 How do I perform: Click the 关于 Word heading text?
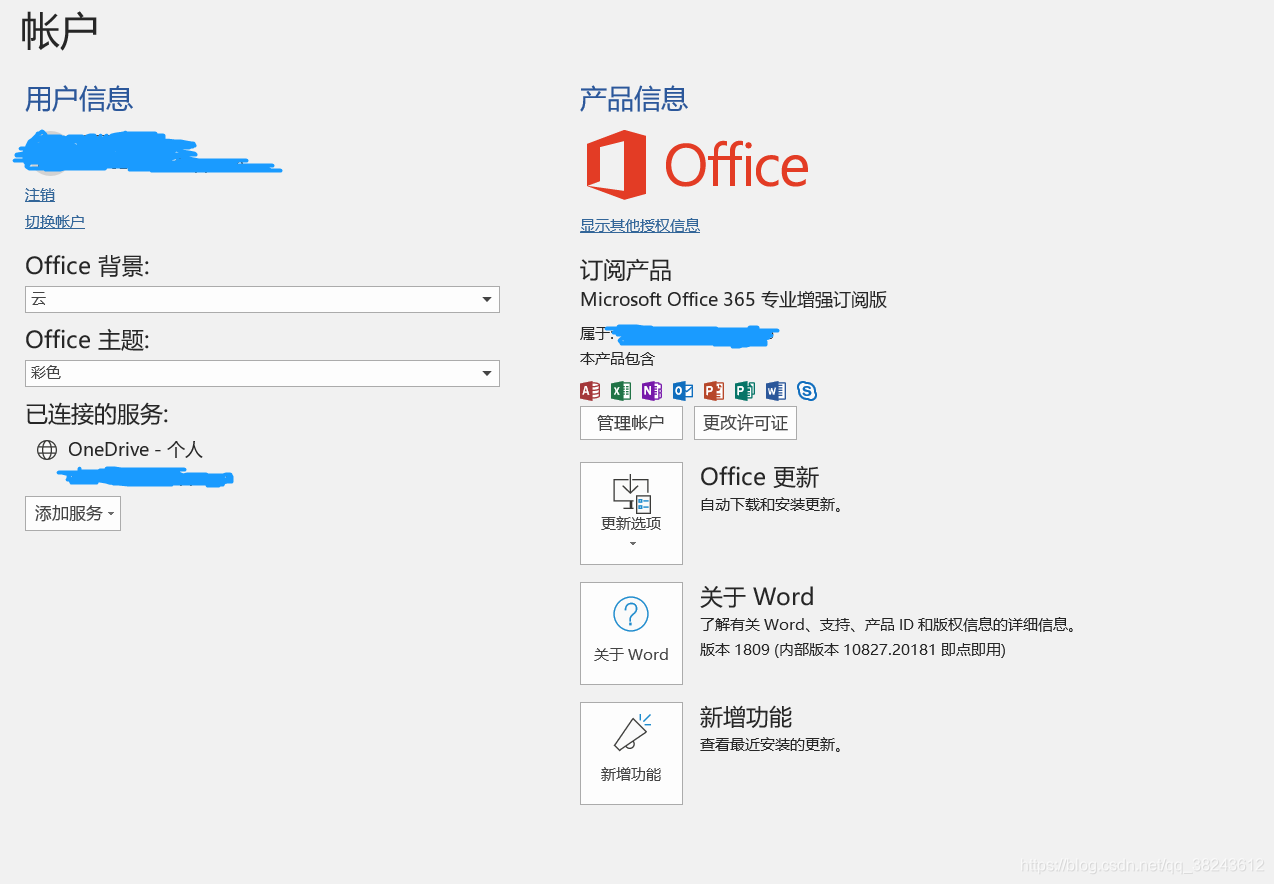click(x=757, y=597)
